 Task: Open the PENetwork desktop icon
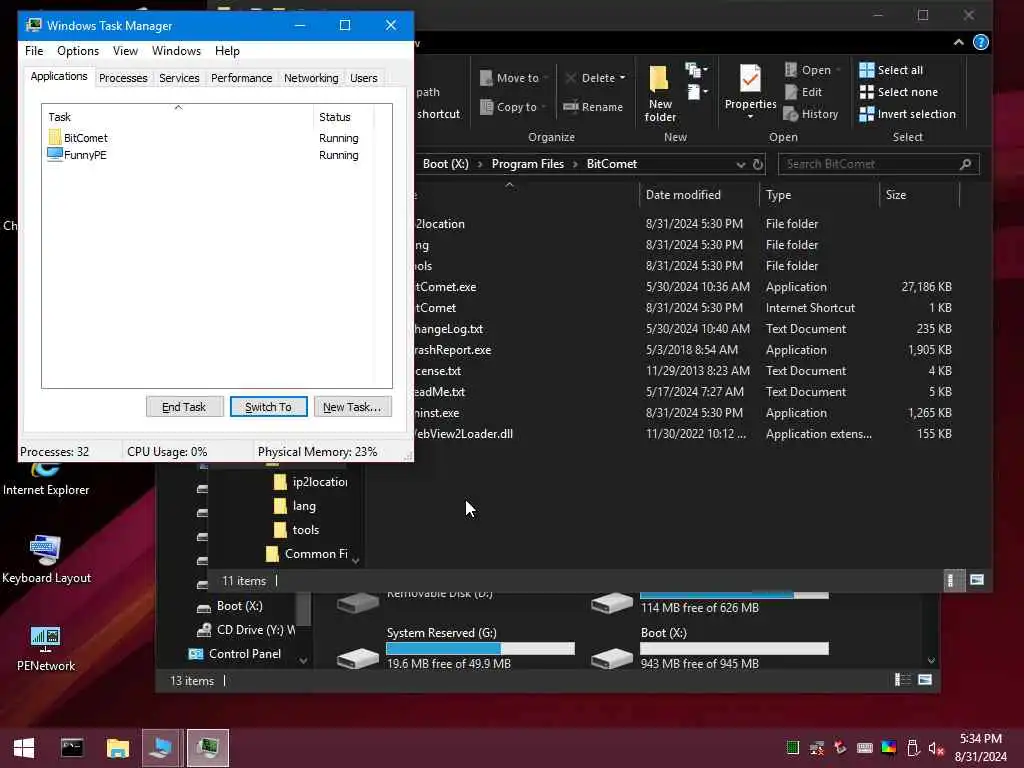click(x=46, y=648)
